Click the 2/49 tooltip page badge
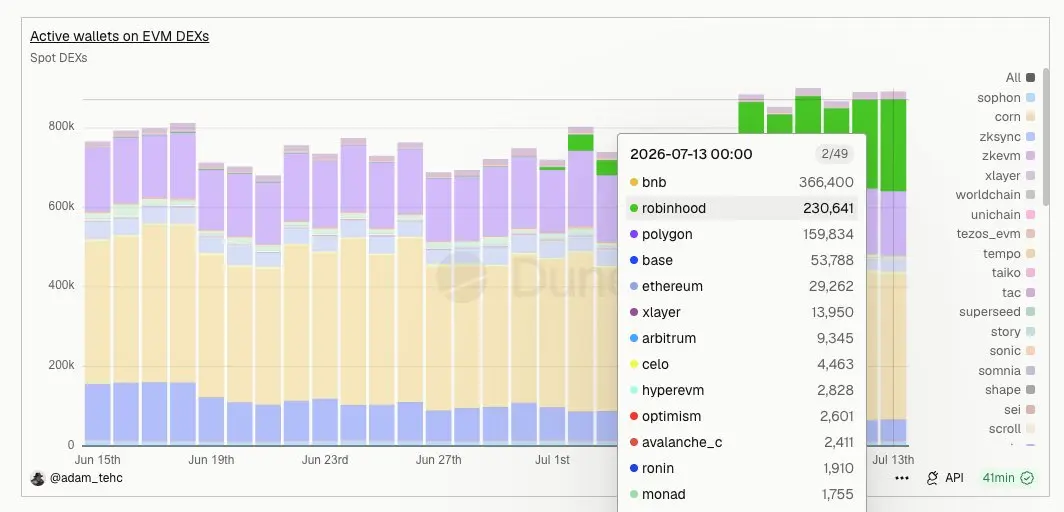1064x512 pixels. pyautogui.click(x=835, y=154)
